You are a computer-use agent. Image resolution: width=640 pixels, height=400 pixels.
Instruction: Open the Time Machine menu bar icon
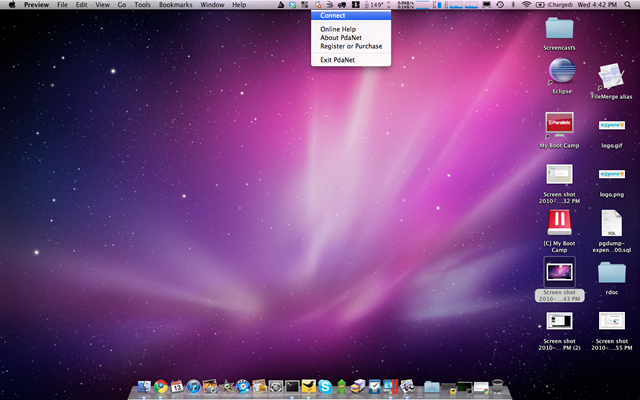click(x=500, y=5)
